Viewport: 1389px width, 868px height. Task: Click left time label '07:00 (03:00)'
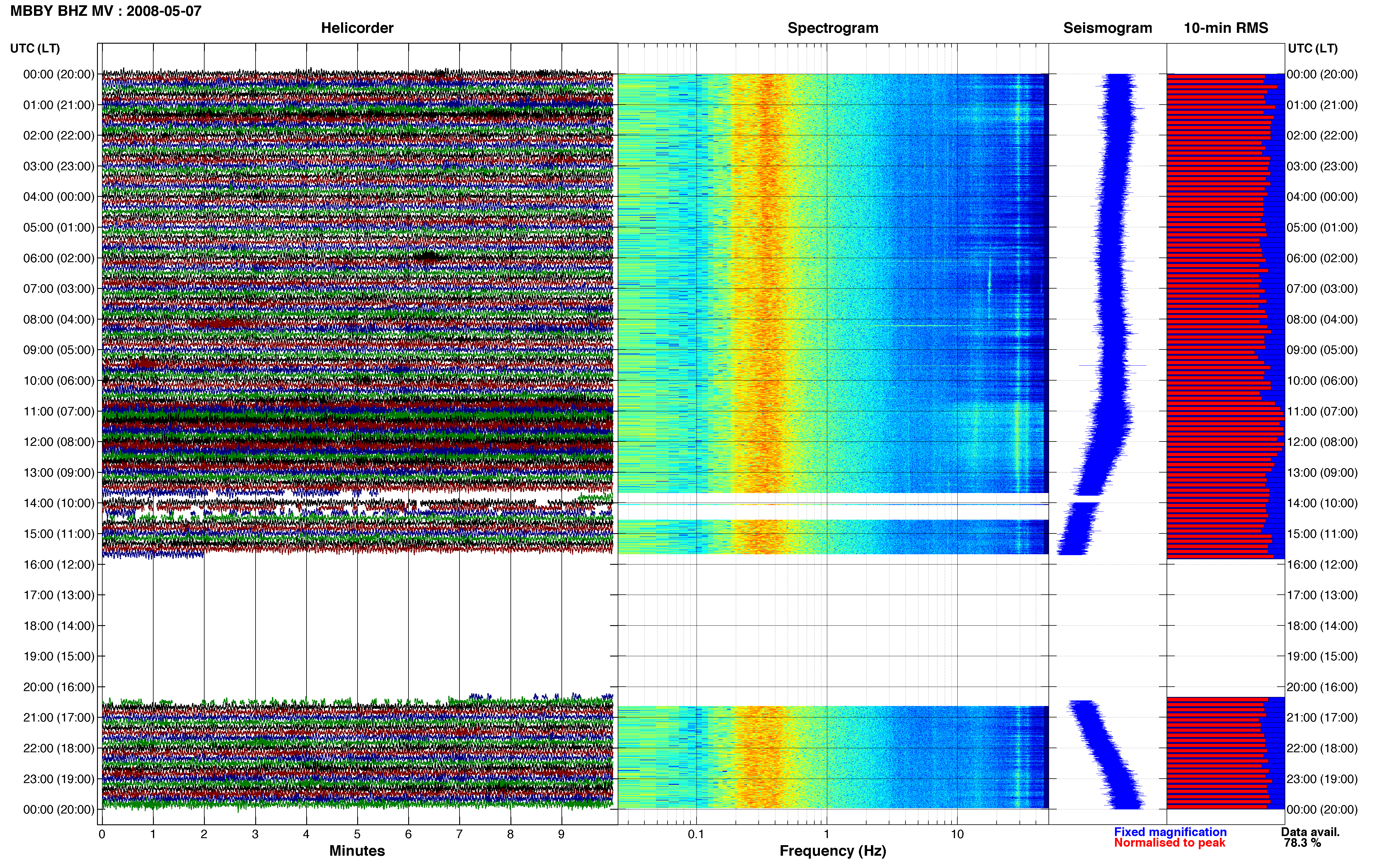pos(59,289)
